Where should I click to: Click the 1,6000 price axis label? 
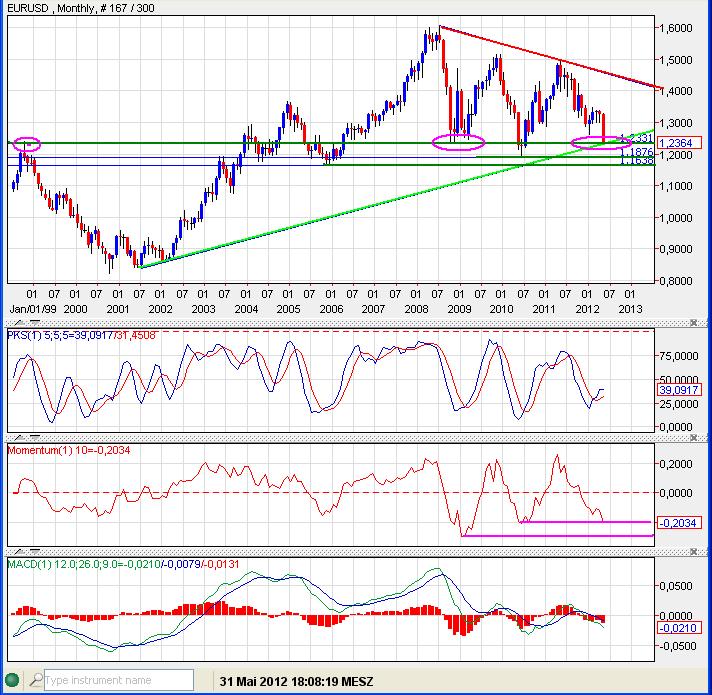(676, 28)
